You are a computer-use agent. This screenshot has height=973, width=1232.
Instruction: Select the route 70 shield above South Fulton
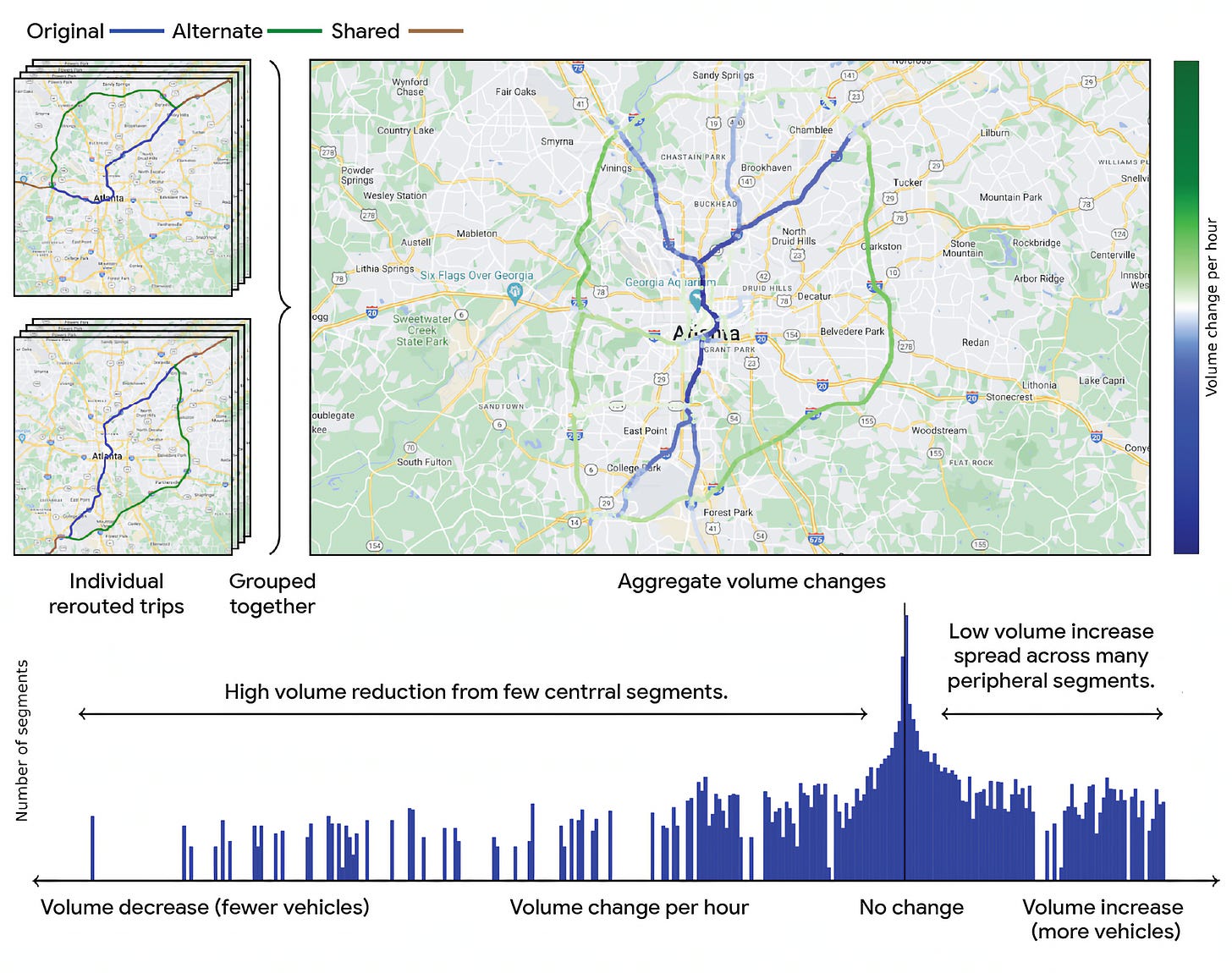(x=410, y=448)
